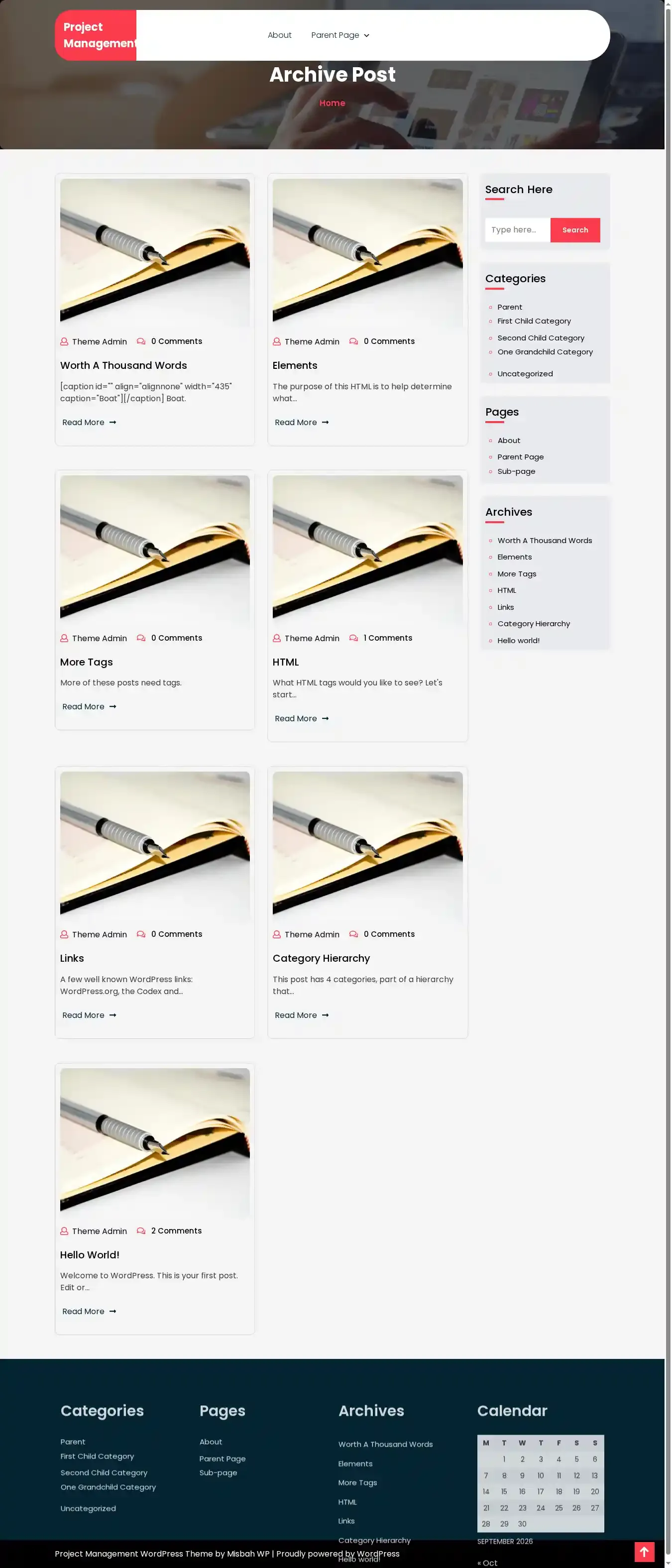This screenshot has width=672, height=1568.
Task: Click the author icon on Worth A Thousand Words
Action: pos(64,341)
